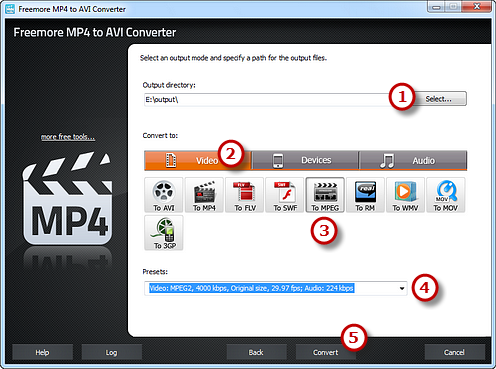The height and width of the screenshot is (369, 496).
Task: Switch to the Audio tab
Action: tap(413, 160)
